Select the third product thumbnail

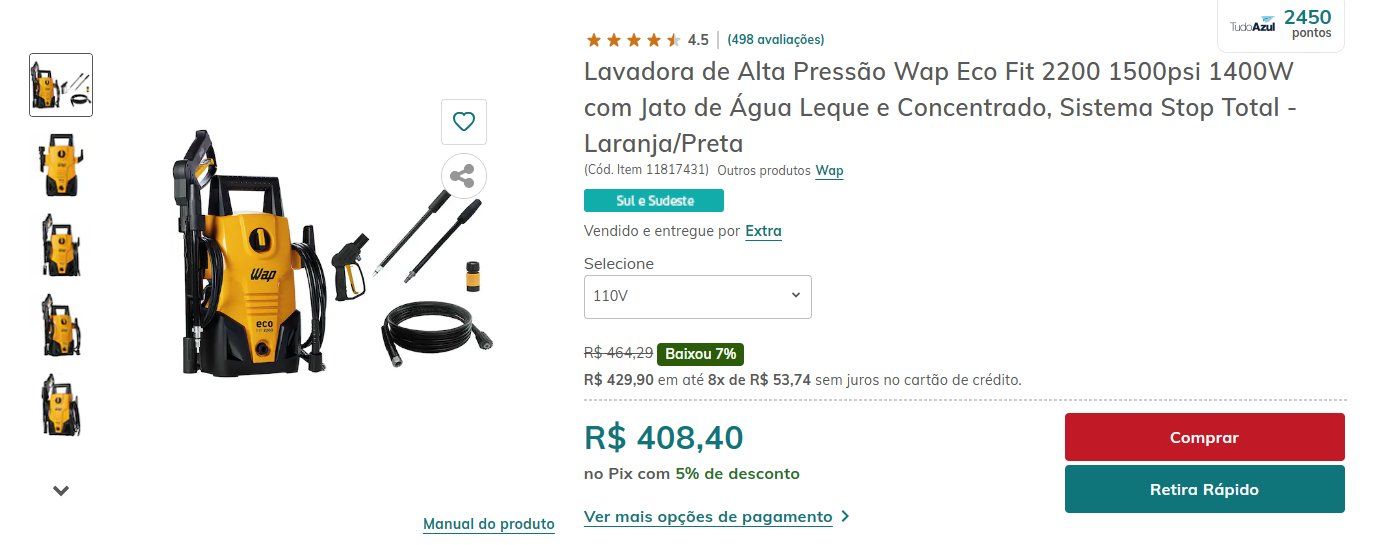coord(61,245)
